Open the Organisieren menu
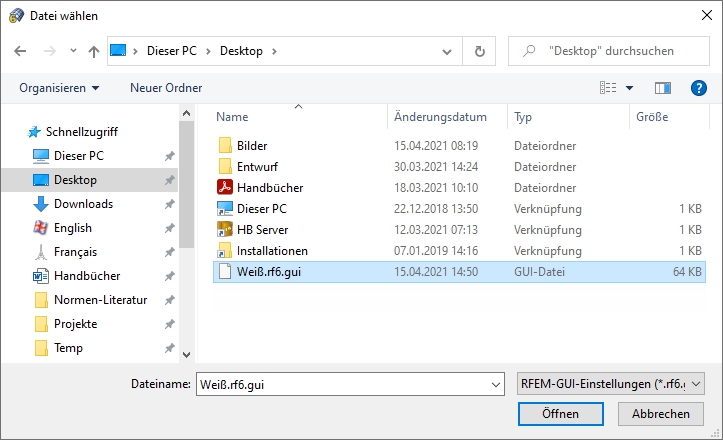 (x=59, y=88)
